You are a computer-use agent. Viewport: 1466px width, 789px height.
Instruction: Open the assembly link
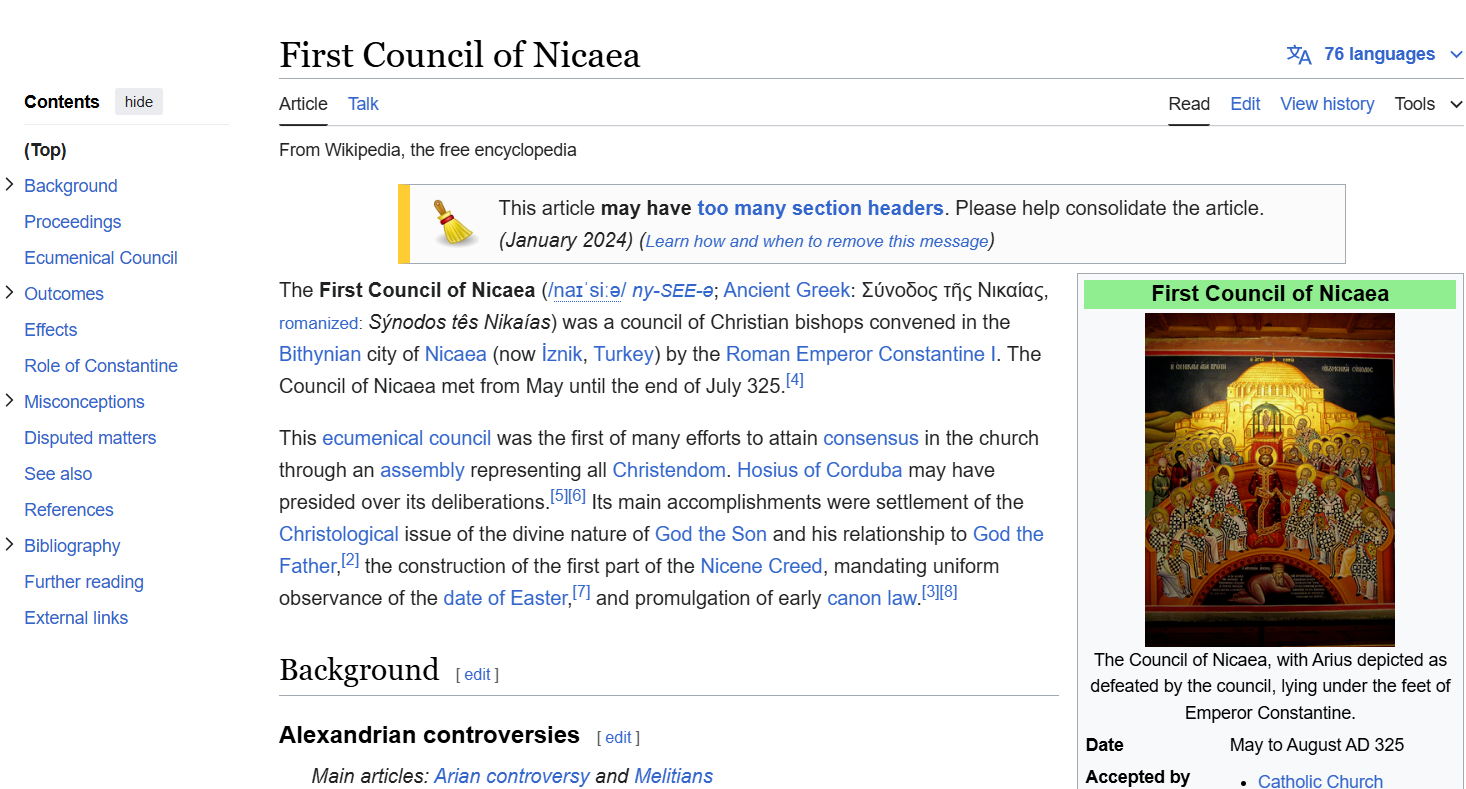(422, 470)
